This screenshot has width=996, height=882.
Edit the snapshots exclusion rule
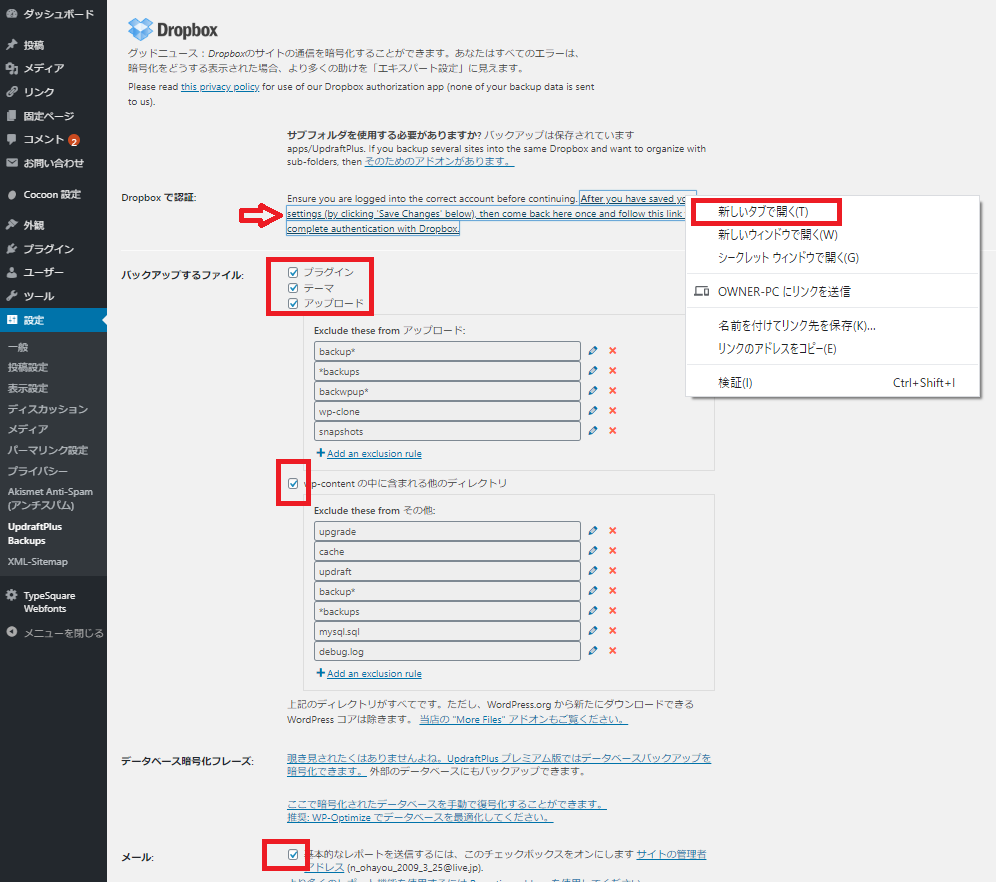pos(593,431)
